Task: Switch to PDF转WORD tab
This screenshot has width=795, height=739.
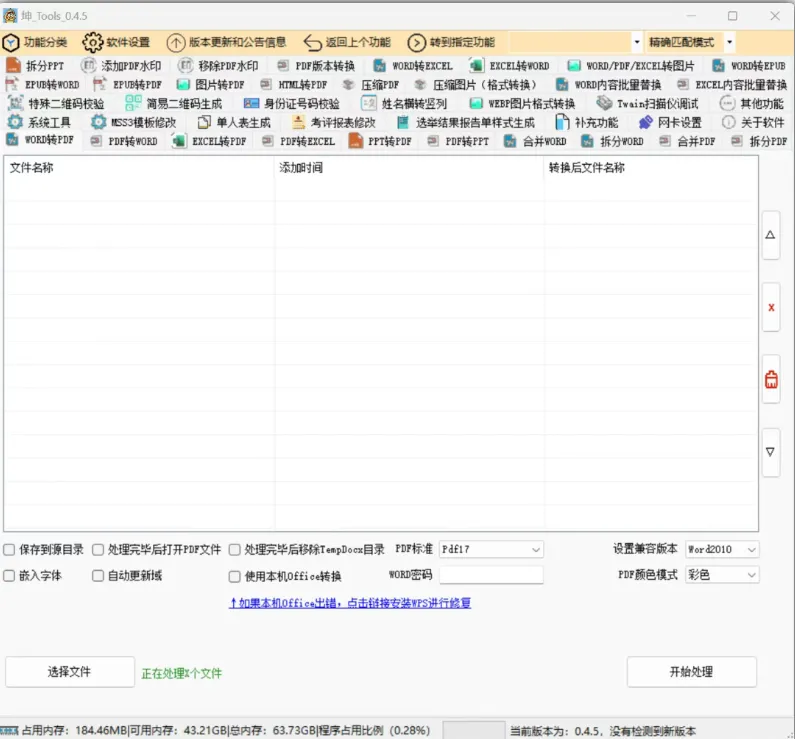Action: tap(124, 141)
